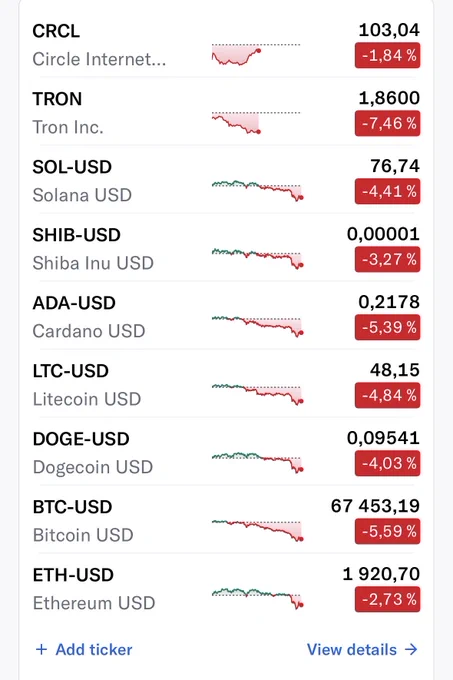The image size is (453, 680).
Task: Click the -7,46 % change badge for TRON
Action: point(388,124)
